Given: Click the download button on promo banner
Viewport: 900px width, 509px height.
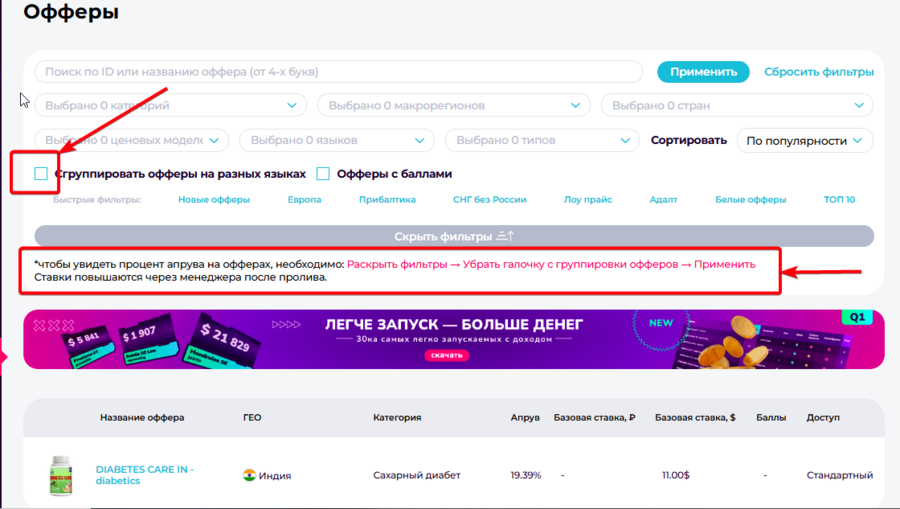Looking at the screenshot, I should pyautogui.click(x=446, y=355).
